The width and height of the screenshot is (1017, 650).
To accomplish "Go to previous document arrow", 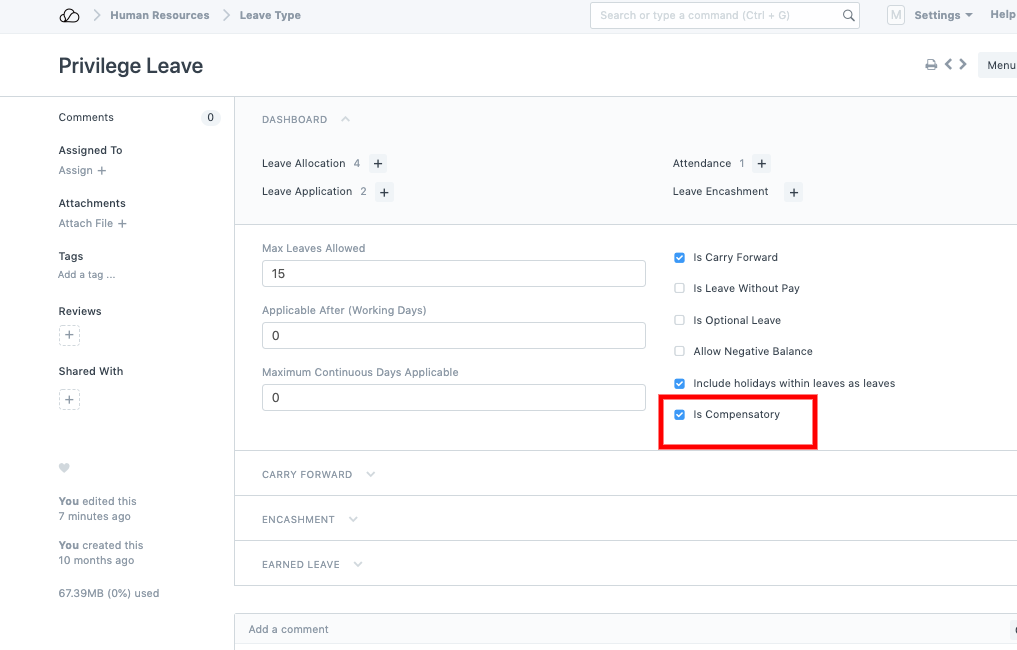I will 948,65.
